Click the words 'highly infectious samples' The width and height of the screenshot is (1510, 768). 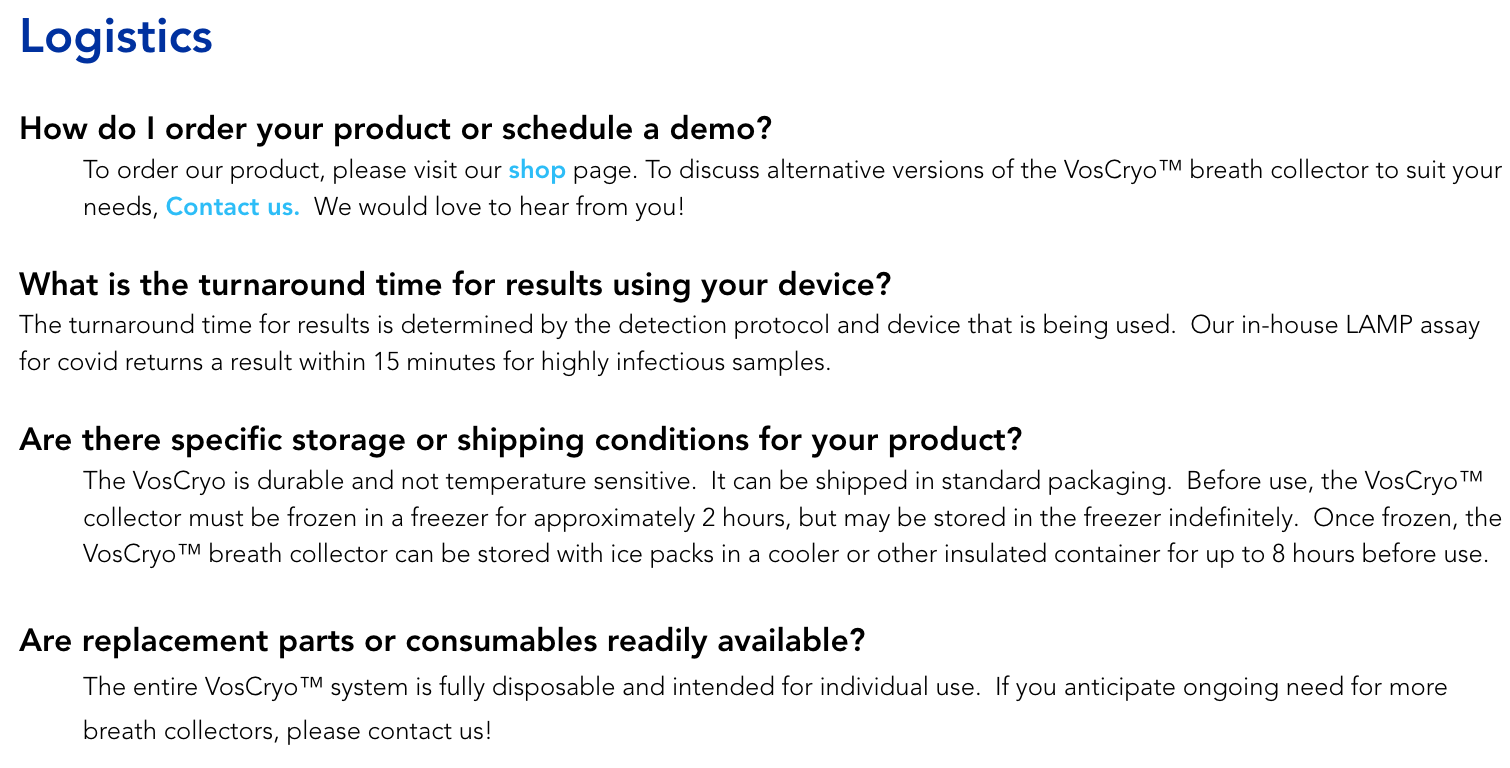[x=686, y=362]
